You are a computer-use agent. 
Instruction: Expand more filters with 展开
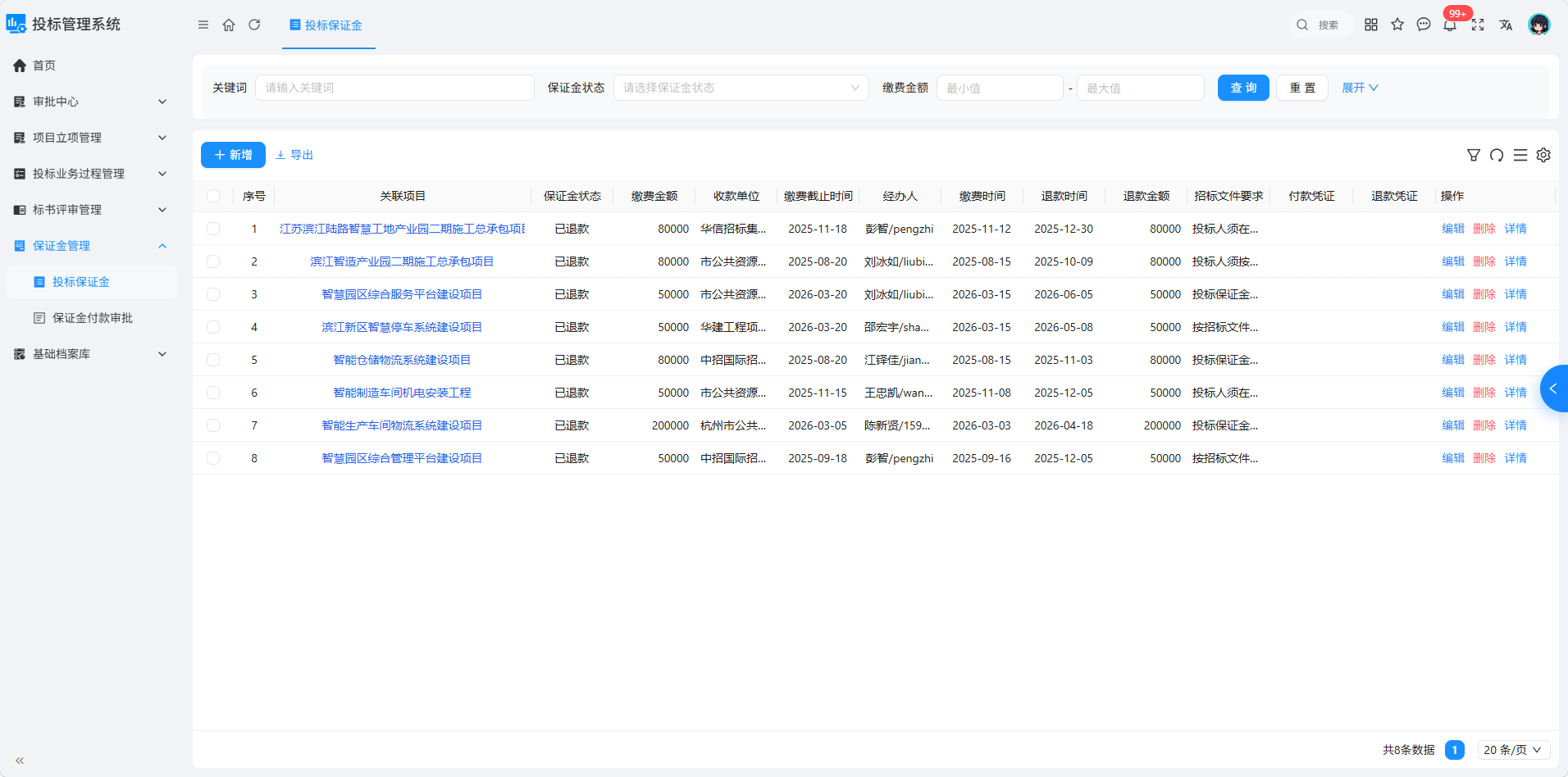tap(1360, 88)
